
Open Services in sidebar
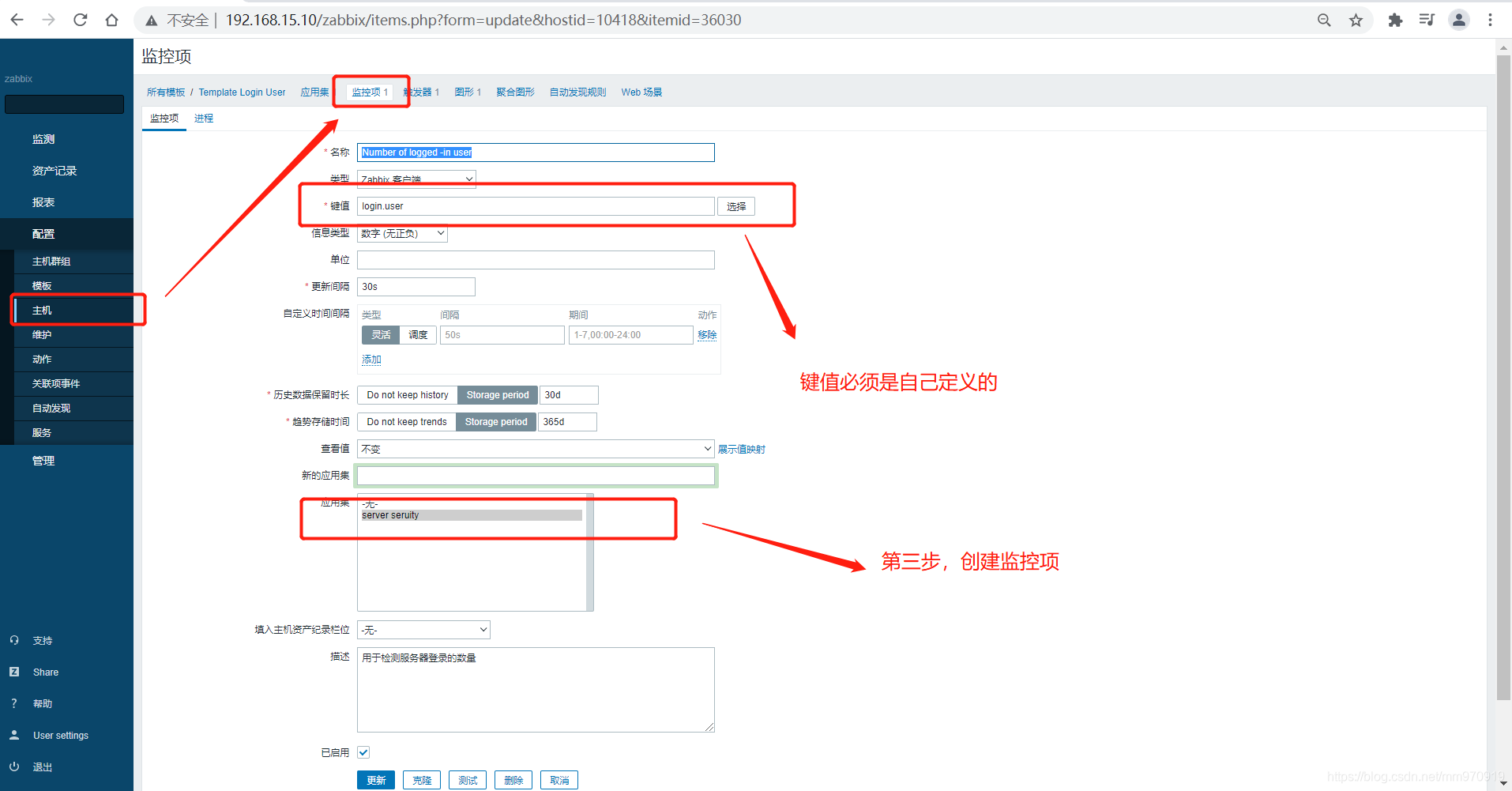pyautogui.click(x=42, y=433)
